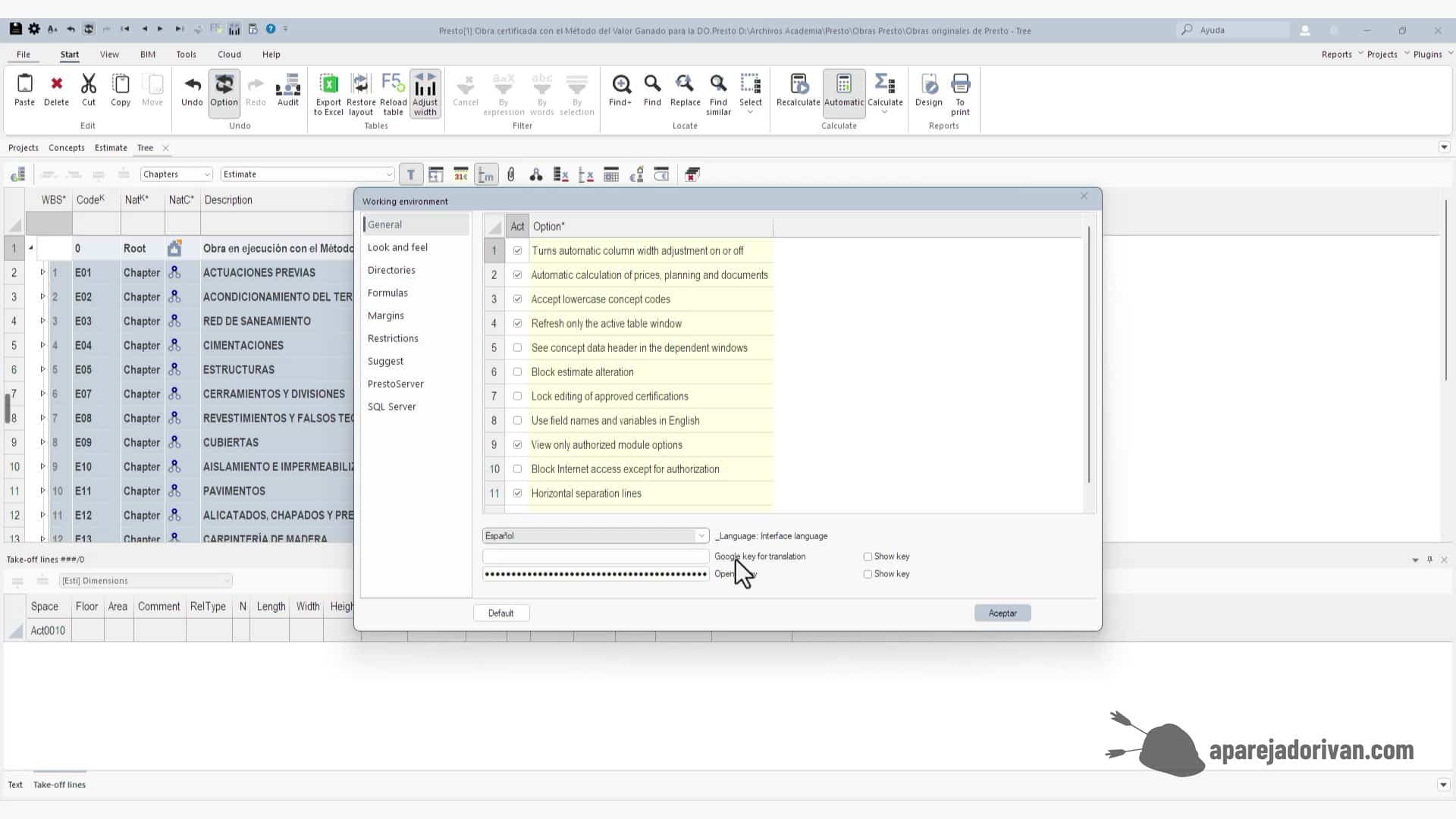Viewport: 1456px width, 819px height.
Task: Click the Replace icon
Action: 685,89
